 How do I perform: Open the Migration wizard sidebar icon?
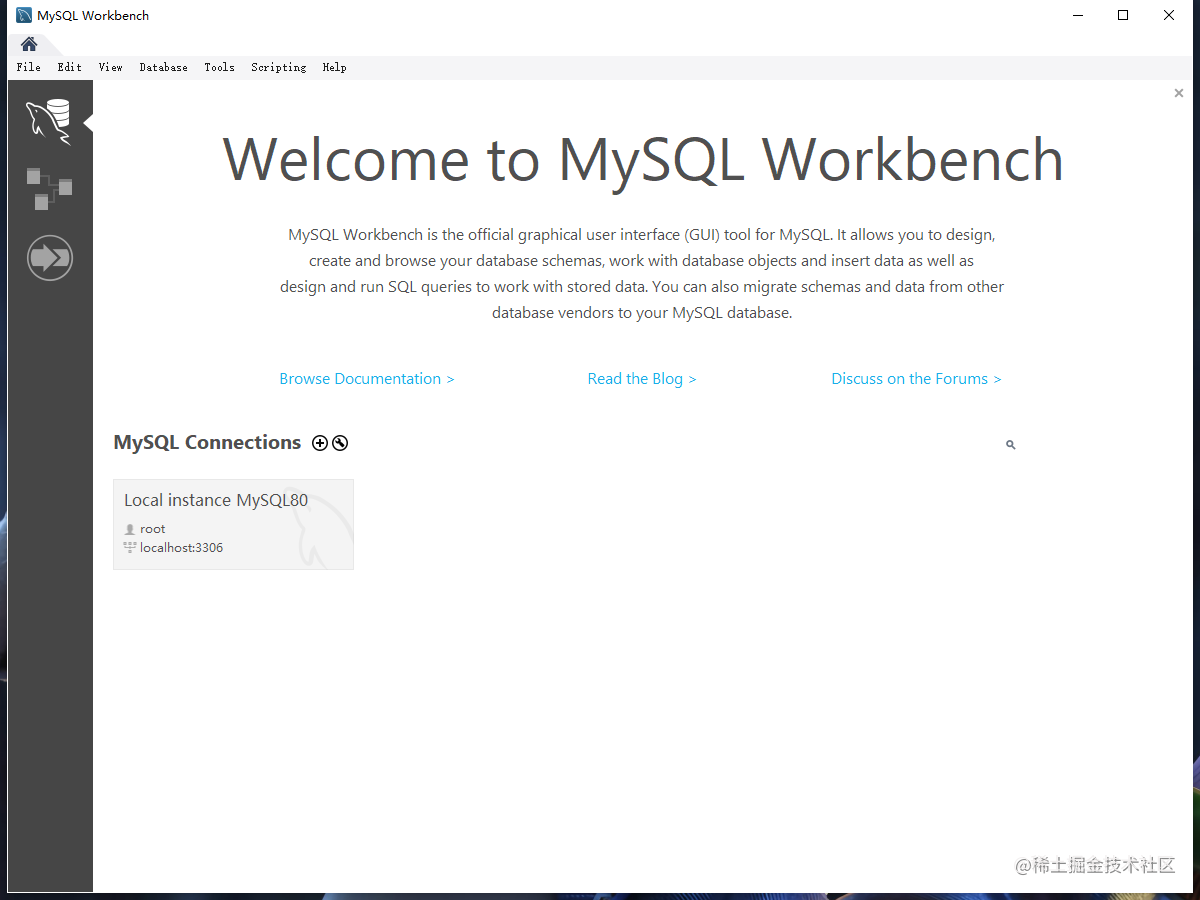click(50, 258)
